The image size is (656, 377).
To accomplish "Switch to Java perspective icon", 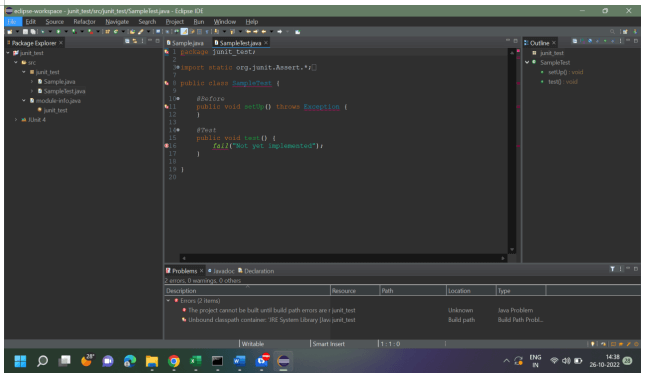I will pyautogui.click(x=636, y=32).
